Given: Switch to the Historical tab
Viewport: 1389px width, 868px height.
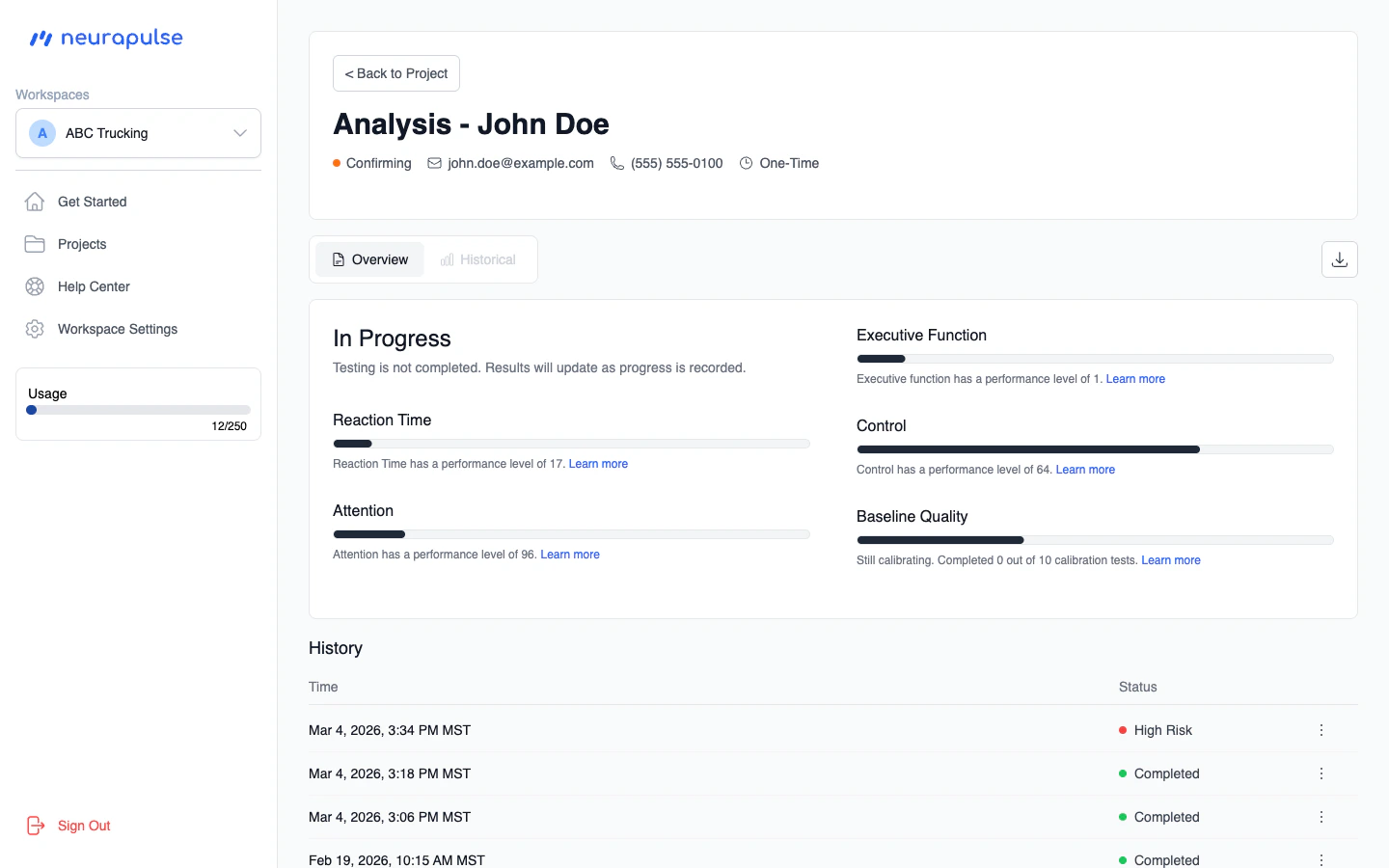Looking at the screenshot, I should pos(478,259).
